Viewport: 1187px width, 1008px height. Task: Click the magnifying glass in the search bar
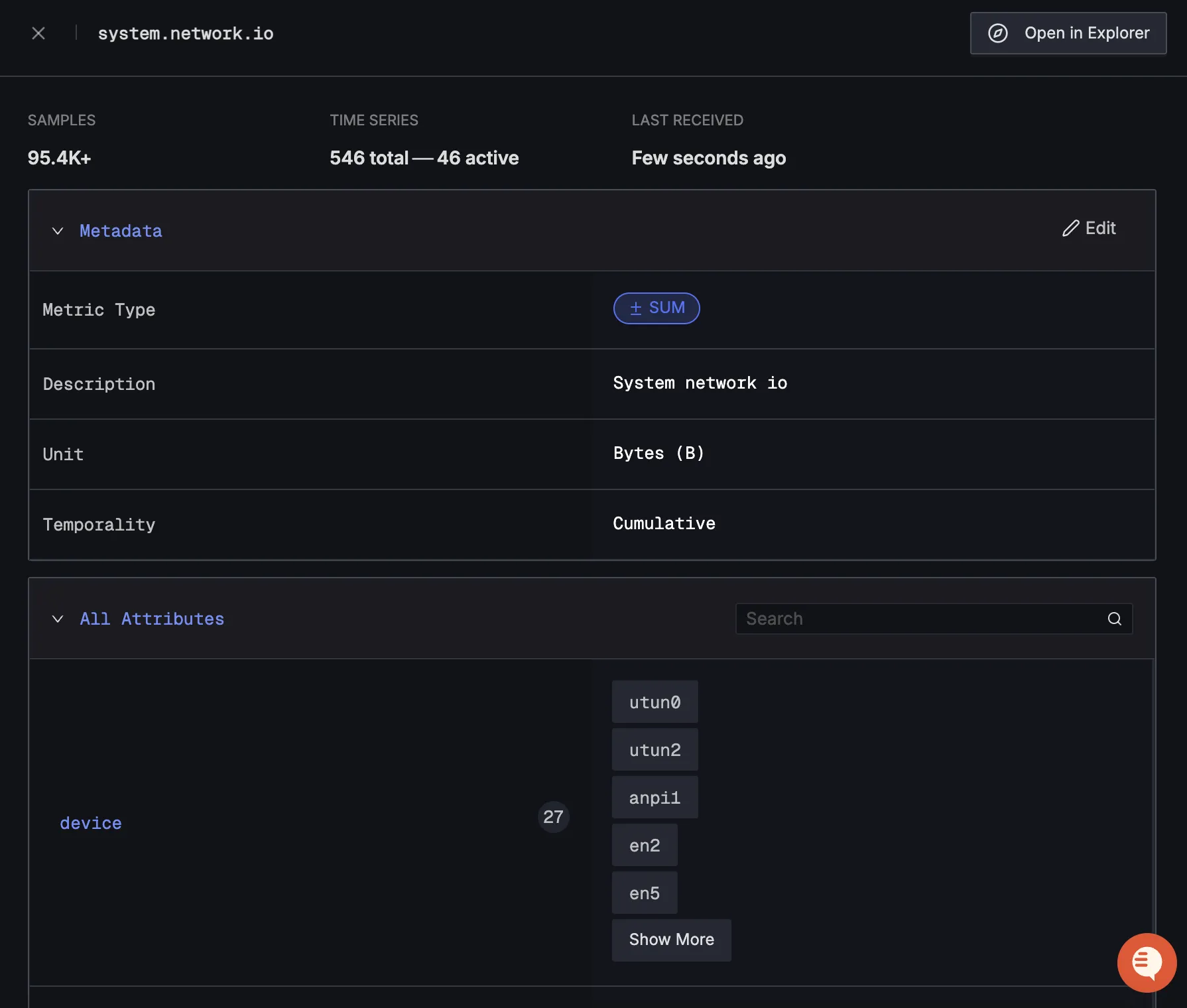1113,618
